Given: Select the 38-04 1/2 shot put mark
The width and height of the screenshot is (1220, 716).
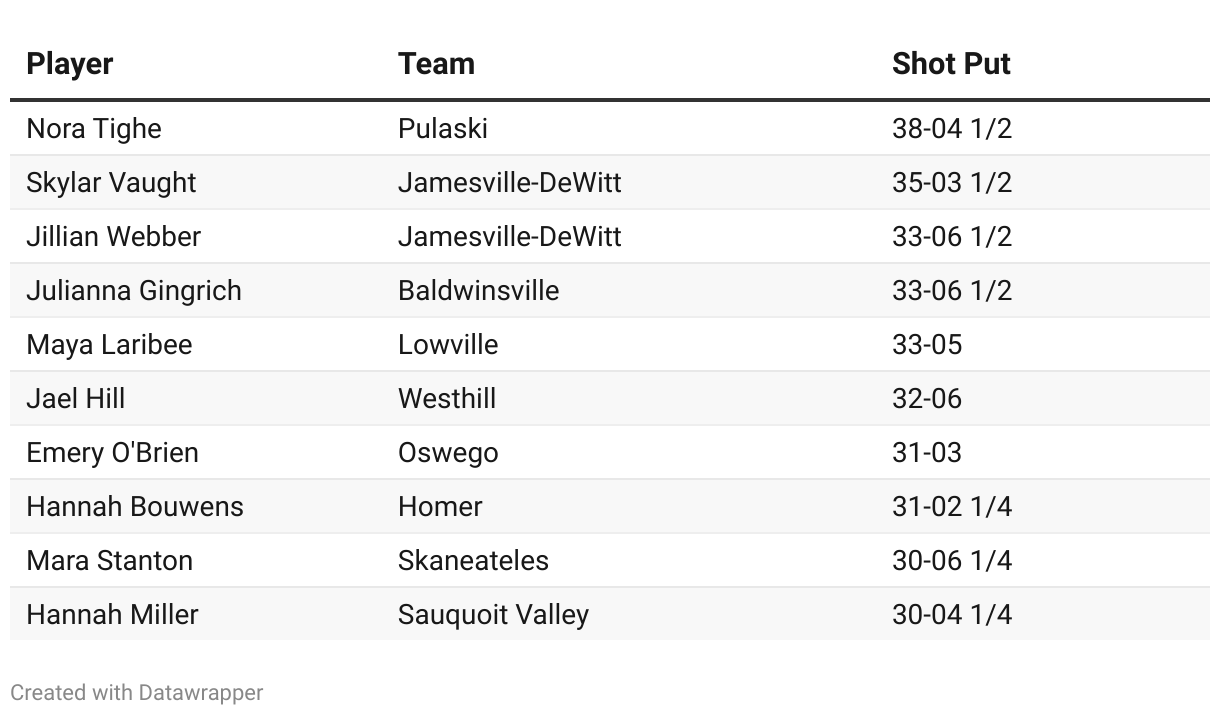Looking at the screenshot, I should click(952, 129).
